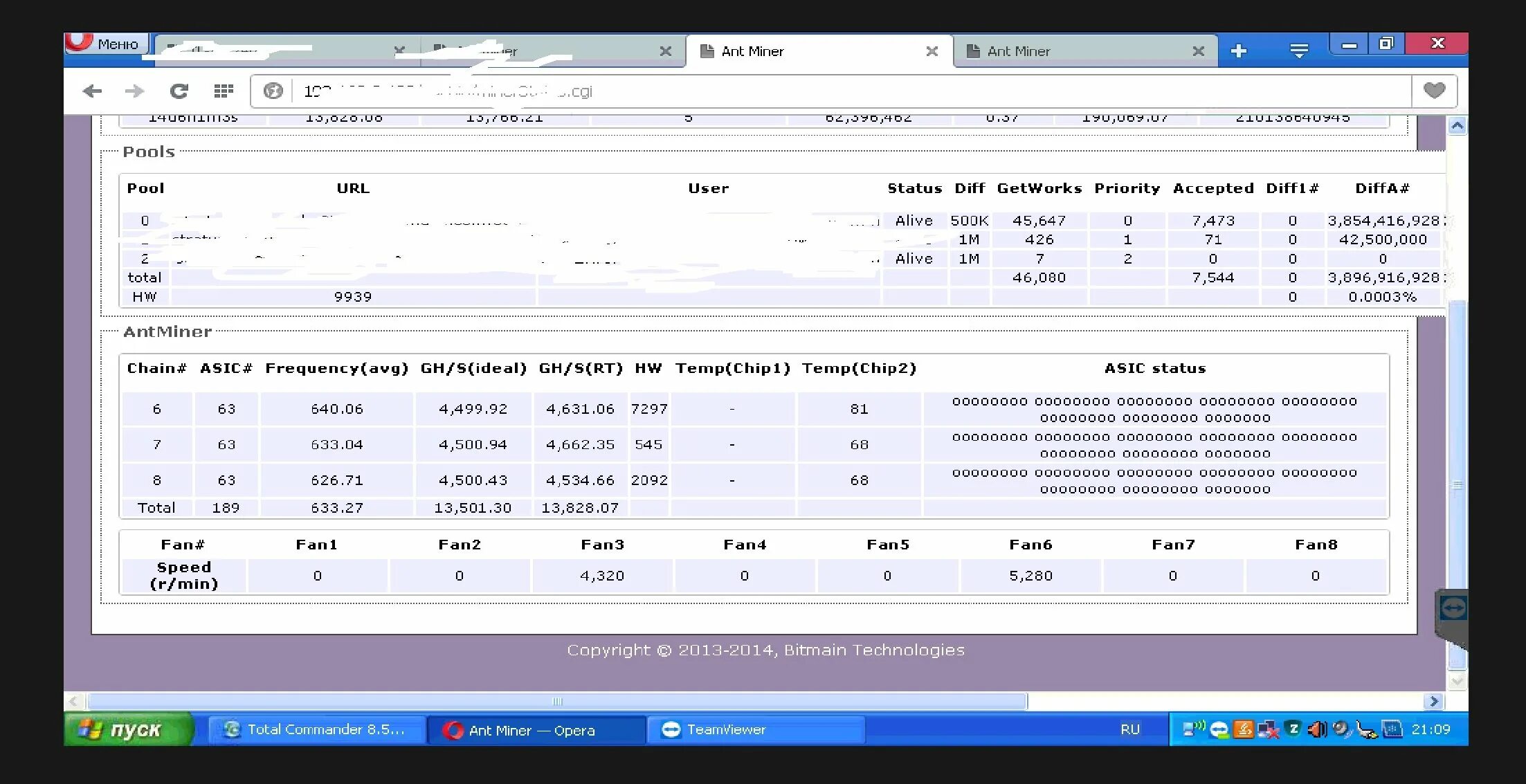Reload the Ant Miner page
Viewport: 1526px width, 784px height.
point(179,91)
